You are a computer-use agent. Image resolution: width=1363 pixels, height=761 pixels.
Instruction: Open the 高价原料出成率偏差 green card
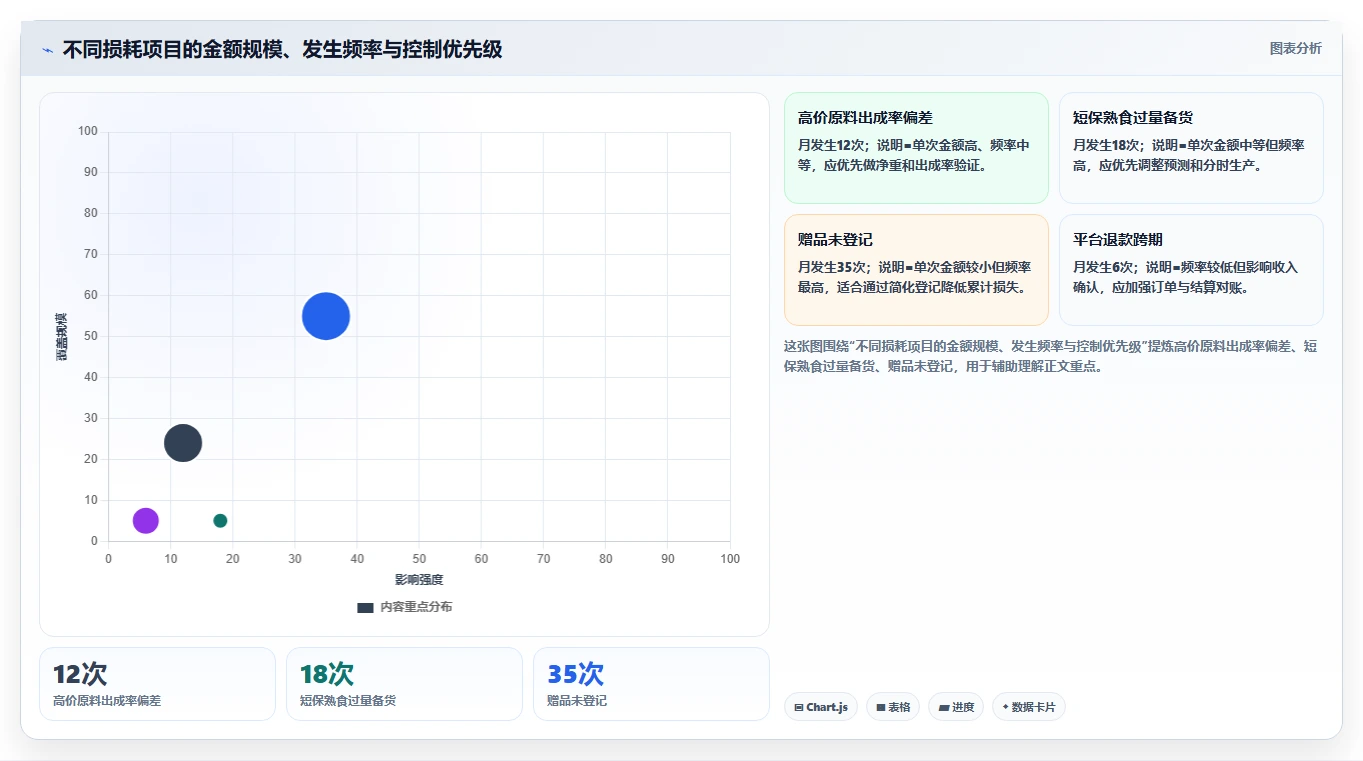[x=916, y=148]
